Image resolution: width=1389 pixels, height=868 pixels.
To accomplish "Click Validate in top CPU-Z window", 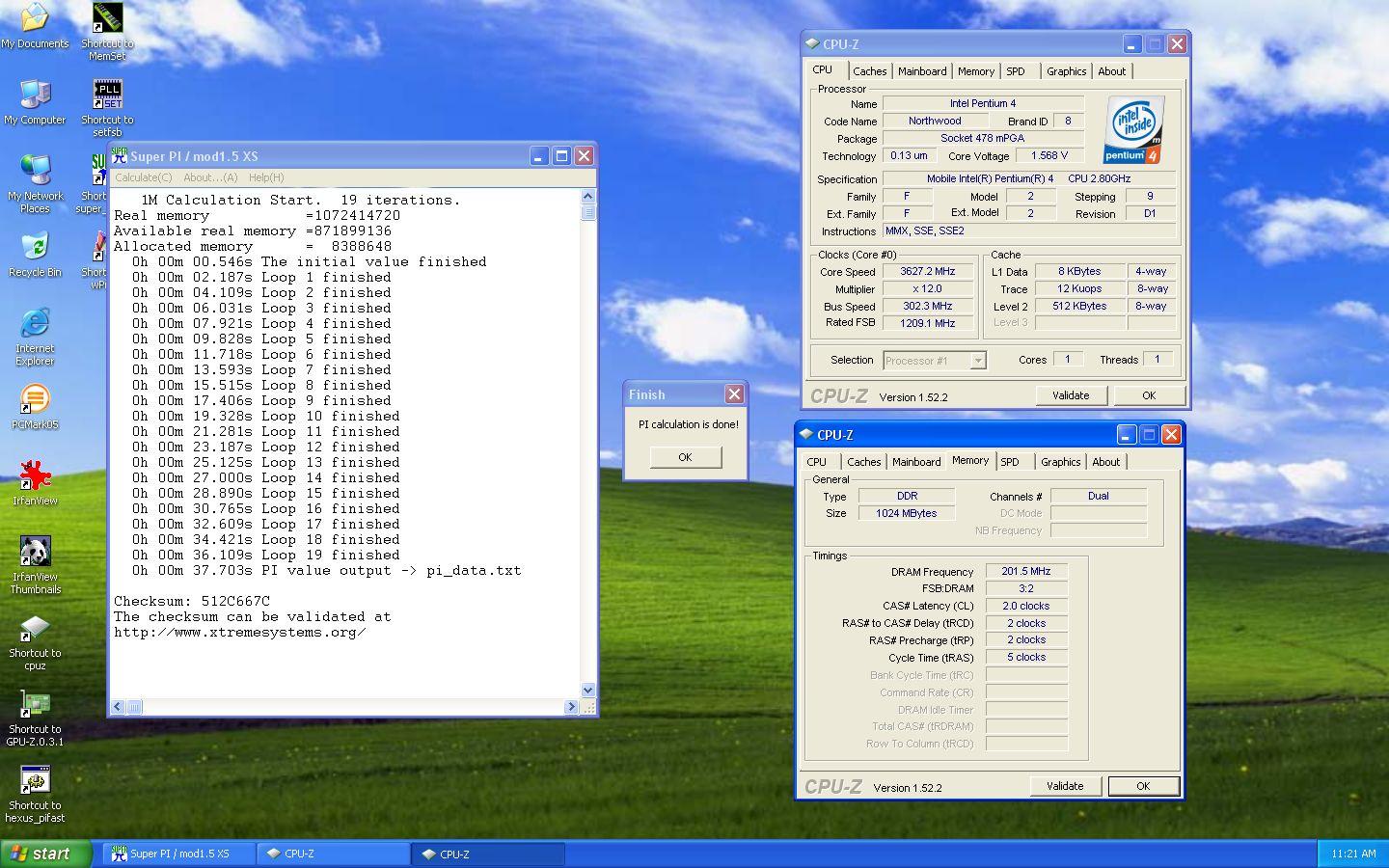I will coord(1071,395).
